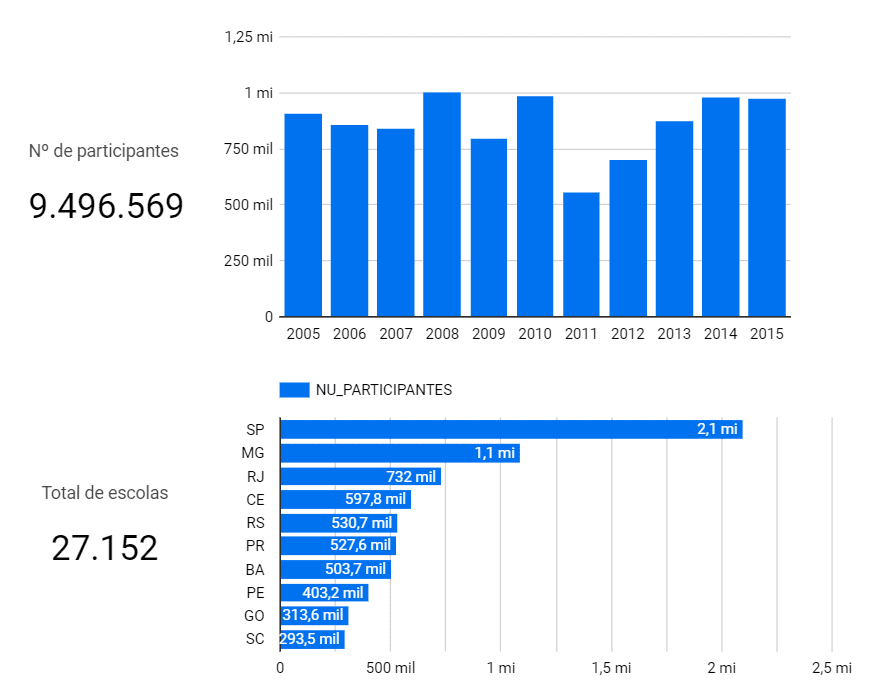888x691 pixels.
Task: Click the BA bar showing 503,7 mil
Action: click(x=335, y=569)
